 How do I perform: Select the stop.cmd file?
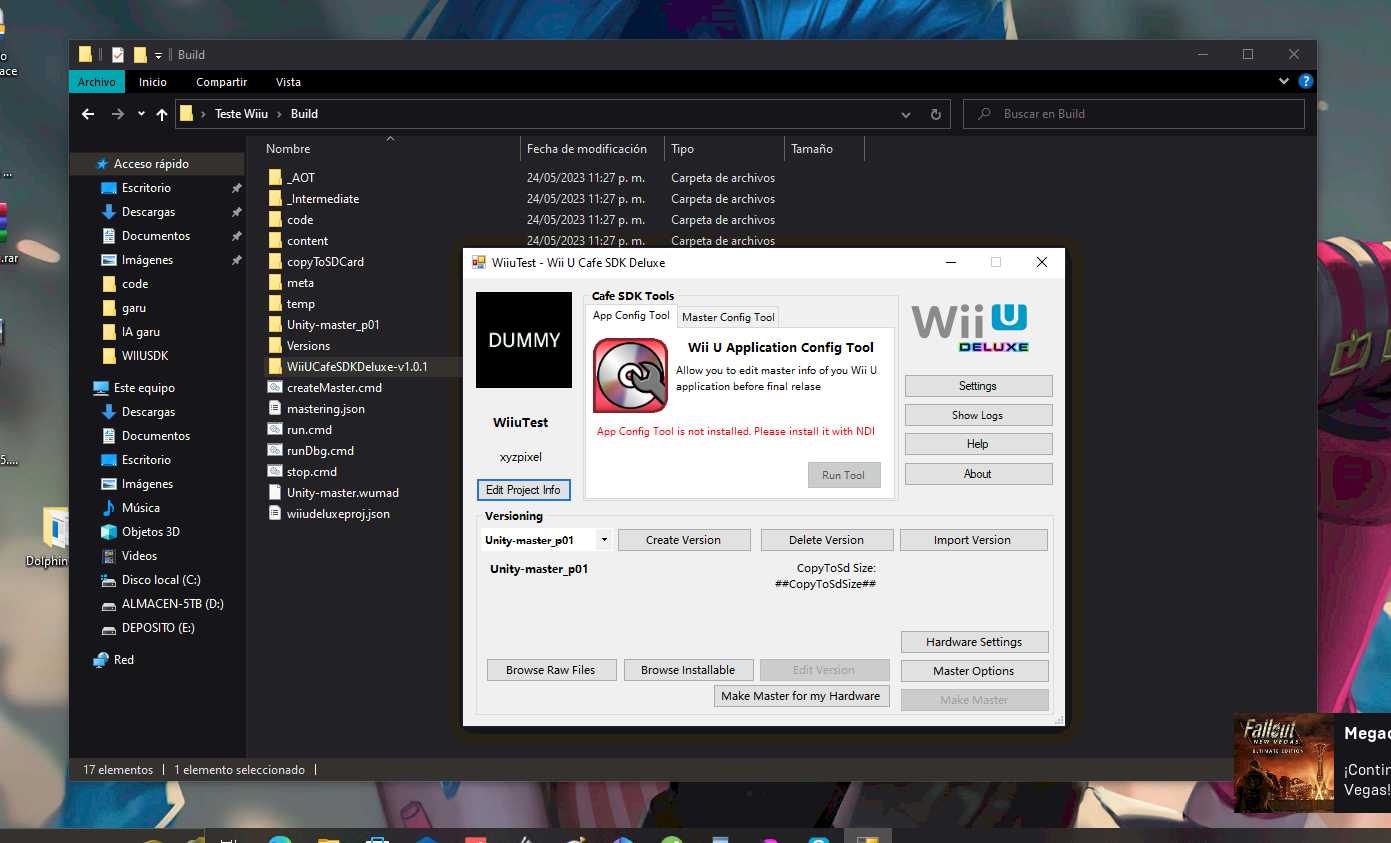click(311, 472)
